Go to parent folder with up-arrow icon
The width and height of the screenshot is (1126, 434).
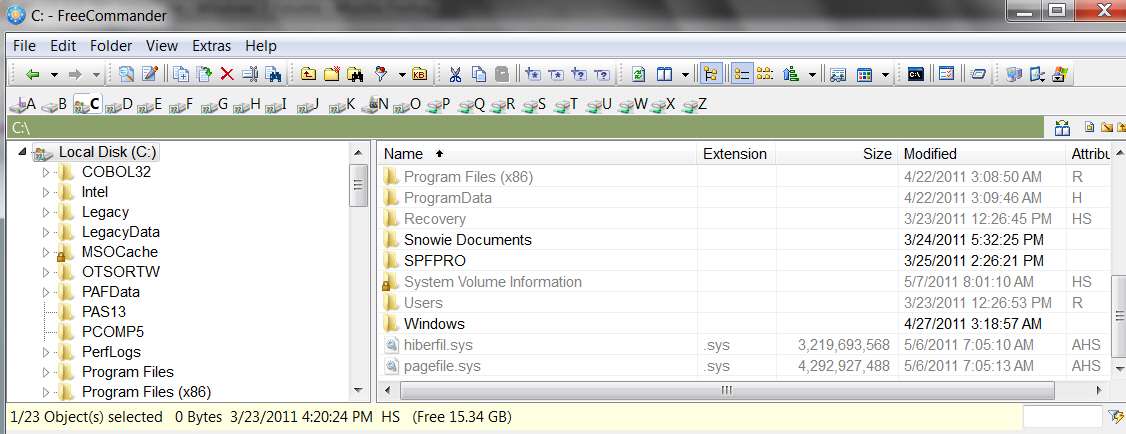tap(309, 74)
